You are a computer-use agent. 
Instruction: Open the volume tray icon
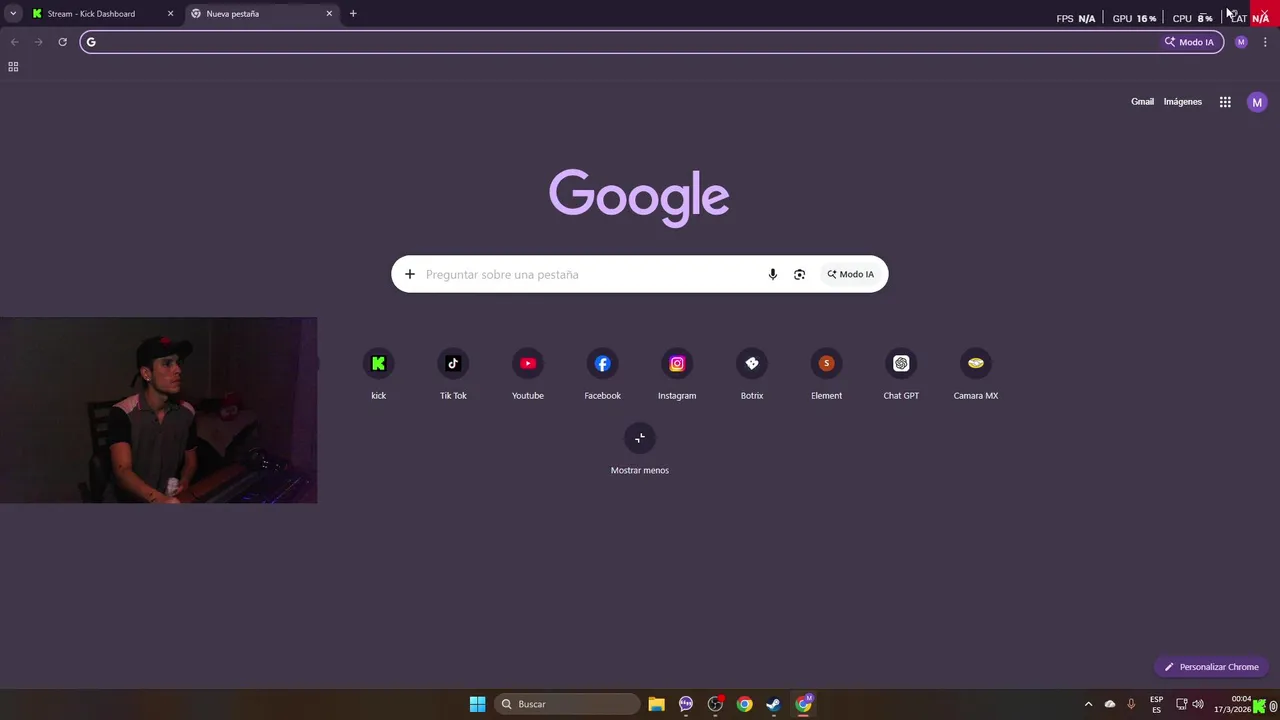[1198, 704]
